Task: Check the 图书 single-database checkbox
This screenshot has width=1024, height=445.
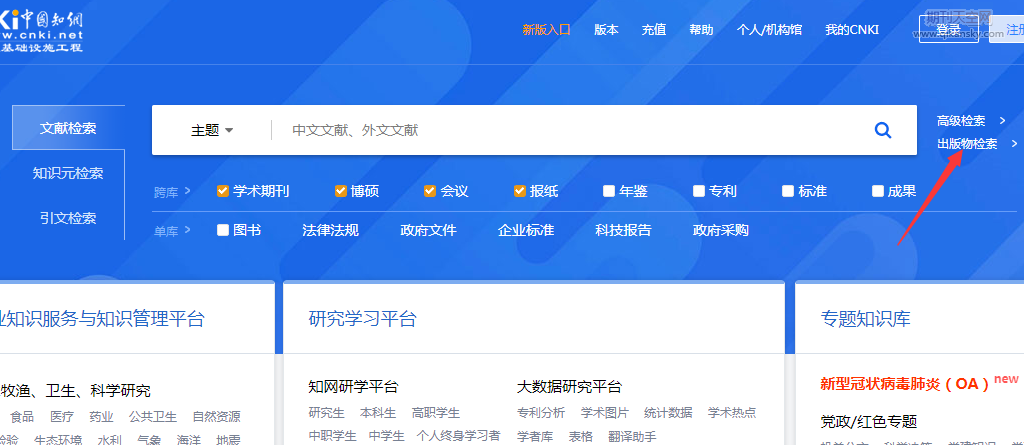Action: (x=223, y=231)
